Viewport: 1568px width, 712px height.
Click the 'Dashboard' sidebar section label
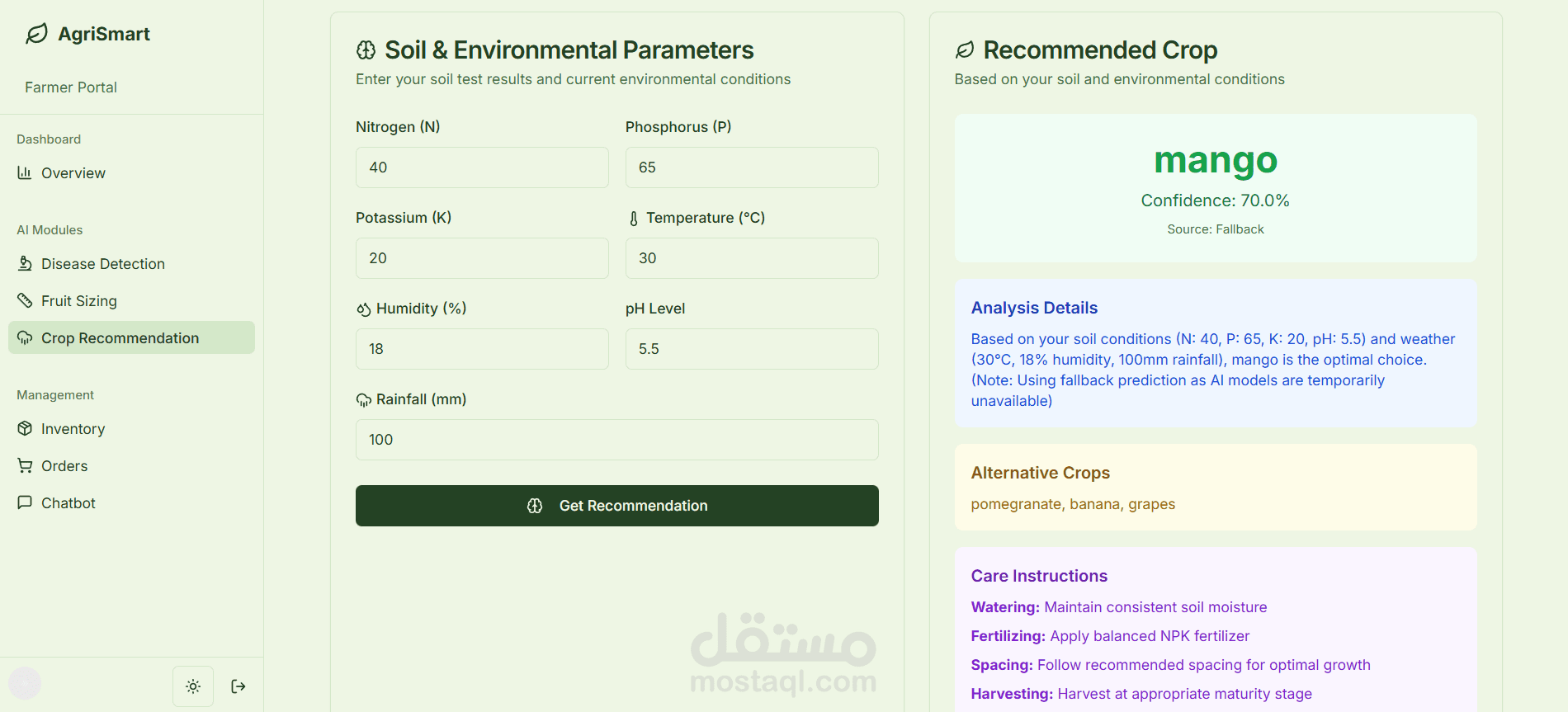pos(49,139)
